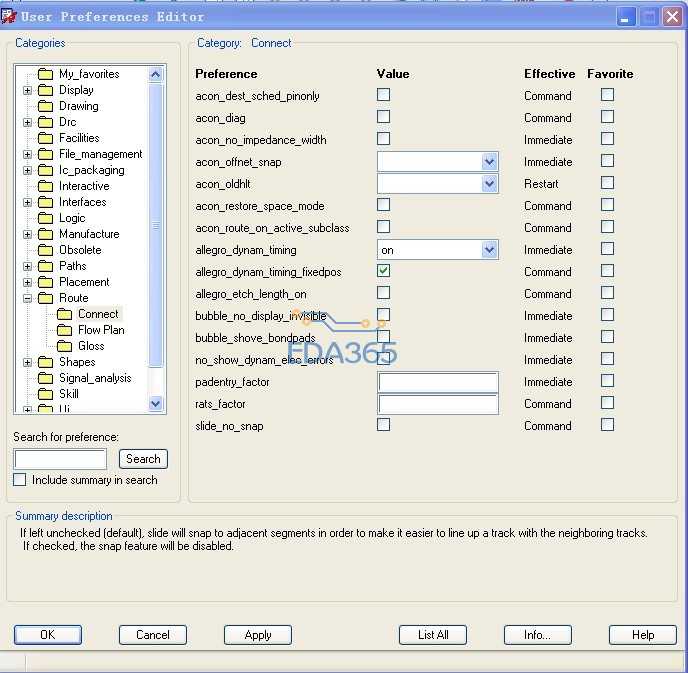688x673 pixels.
Task: Select Manufacture category in tree
Action: click(89, 234)
